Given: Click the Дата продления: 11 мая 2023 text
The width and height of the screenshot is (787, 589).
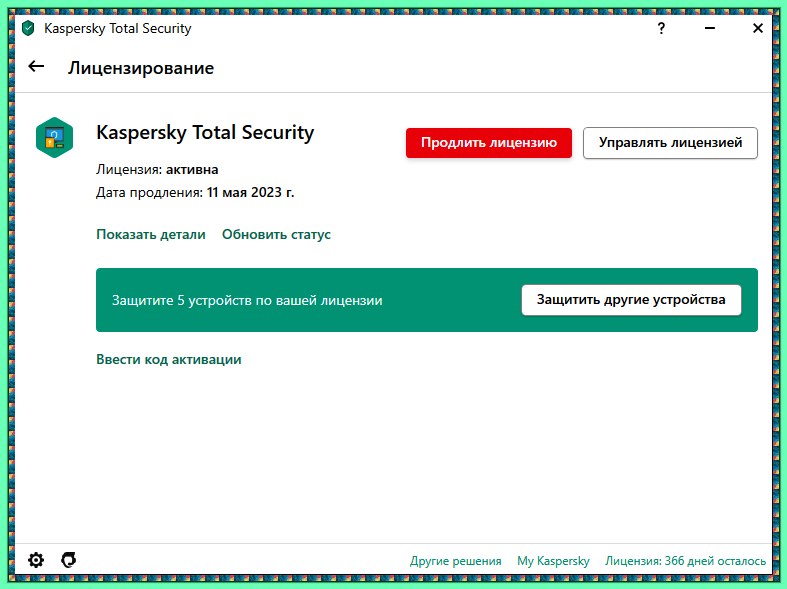Looking at the screenshot, I should [195, 192].
